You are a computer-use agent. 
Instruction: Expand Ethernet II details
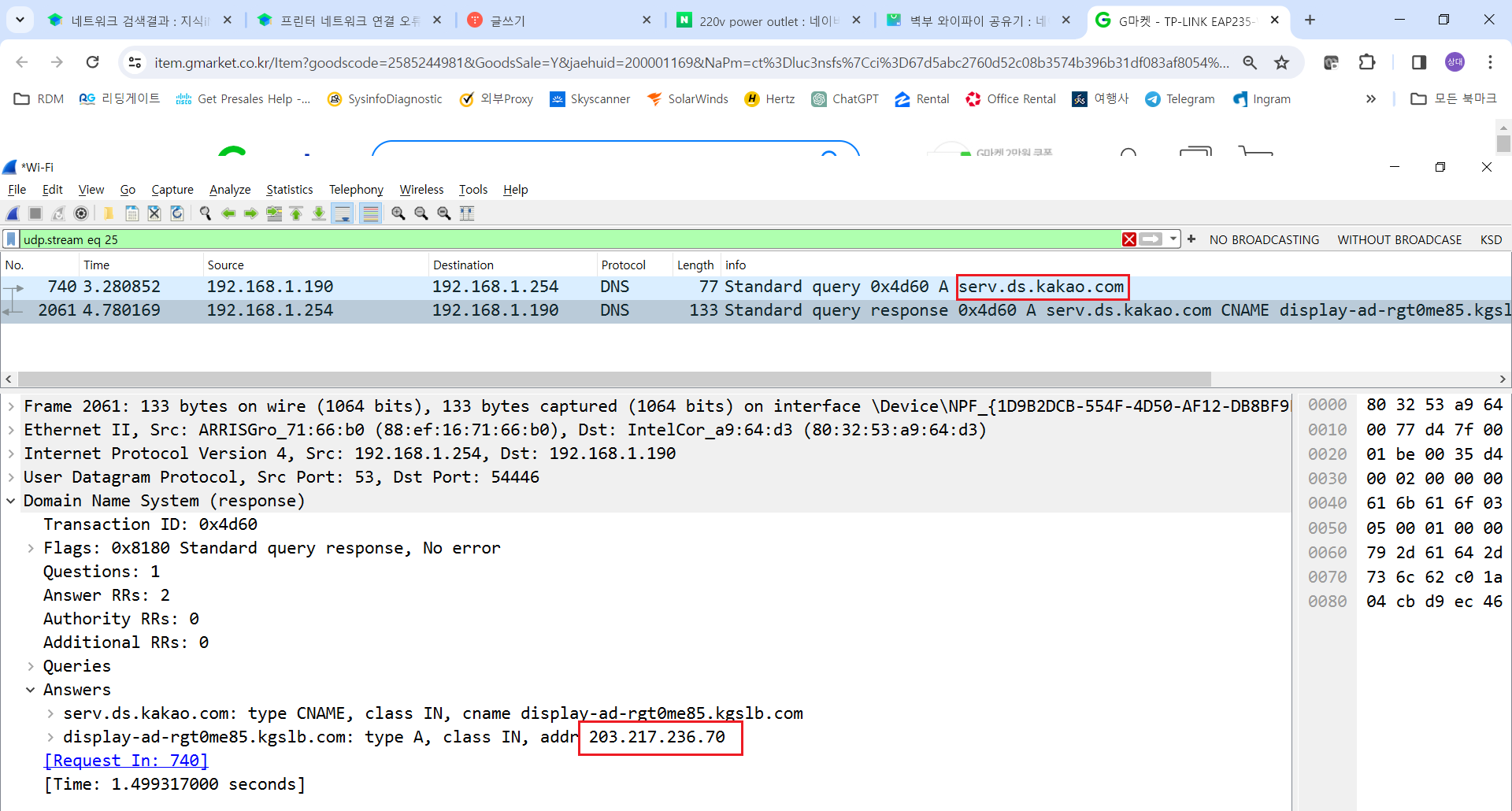point(11,430)
